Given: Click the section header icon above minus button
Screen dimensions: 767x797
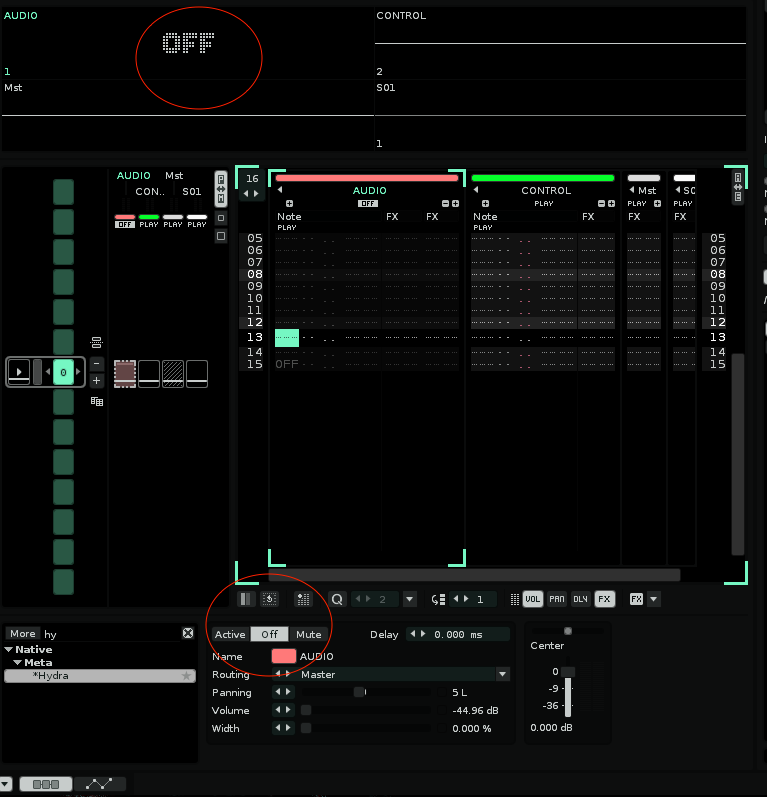Looking at the screenshot, I should coord(97,342).
